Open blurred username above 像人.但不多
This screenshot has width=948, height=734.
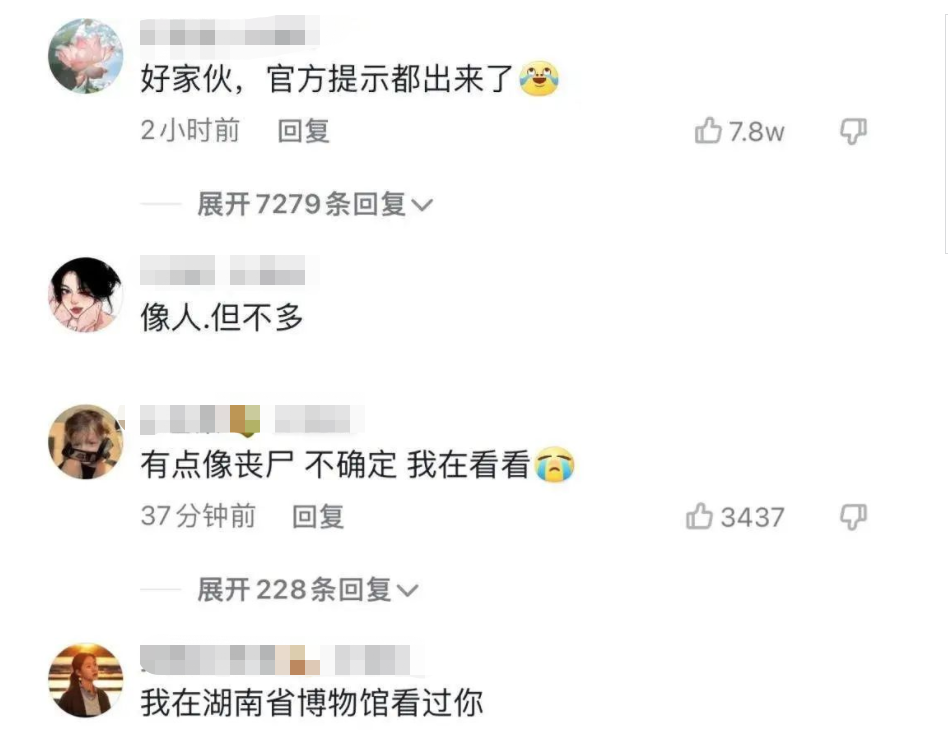(x=223, y=270)
